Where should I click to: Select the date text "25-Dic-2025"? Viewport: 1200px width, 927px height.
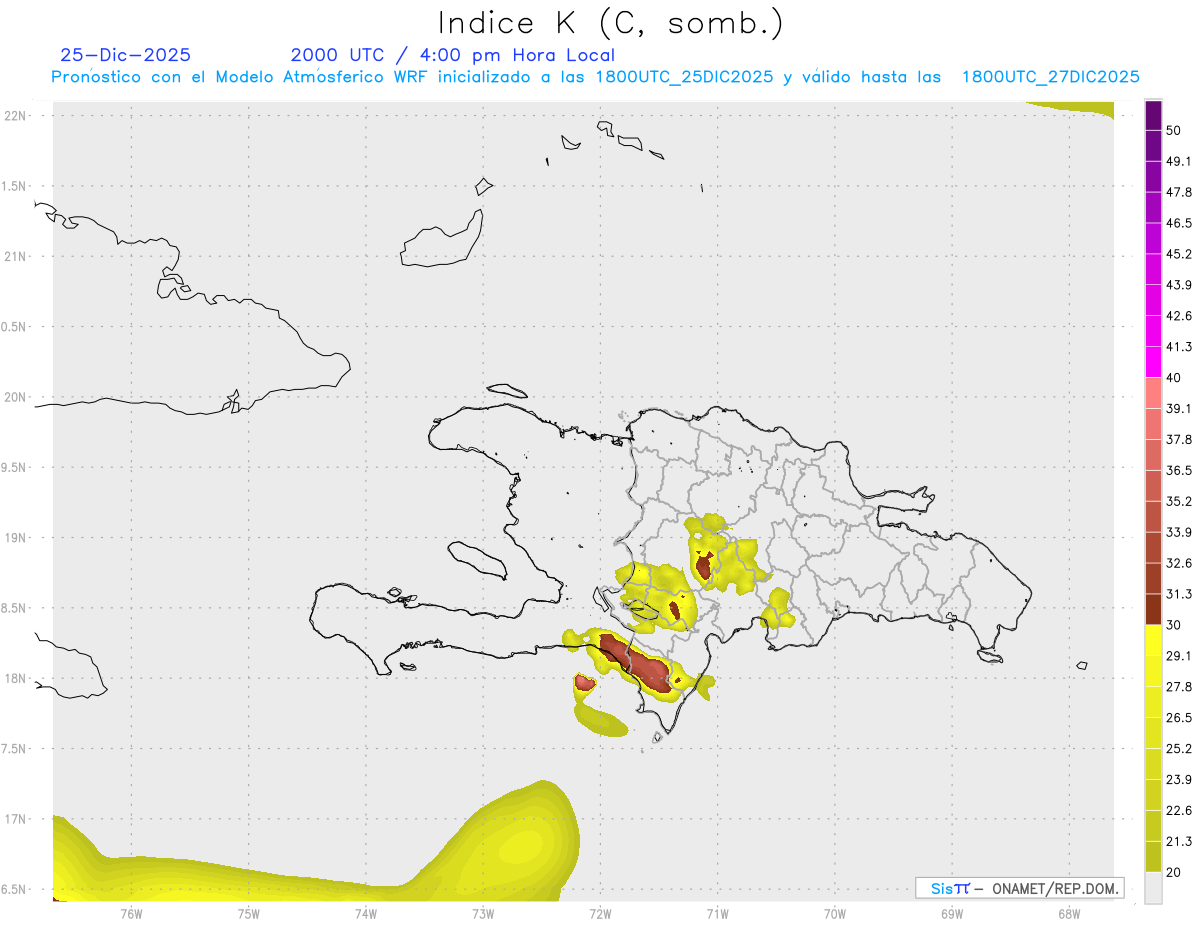click(126, 55)
